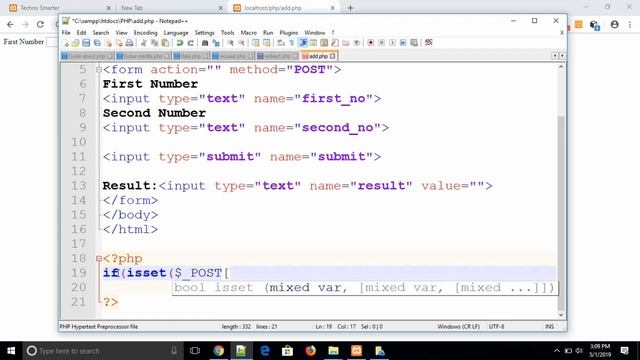Open the Chrome three-dot menu
The image size is (640, 360).
point(630,24)
